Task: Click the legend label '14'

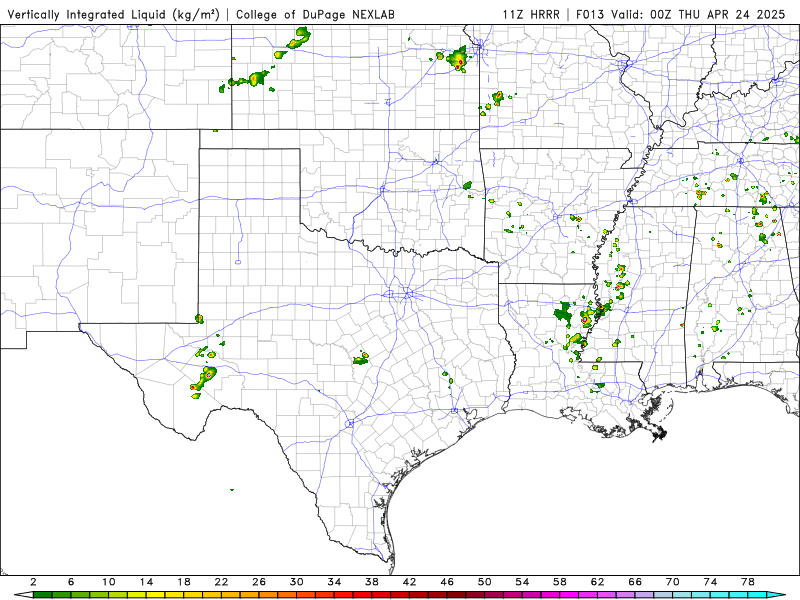Action: [x=146, y=582]
